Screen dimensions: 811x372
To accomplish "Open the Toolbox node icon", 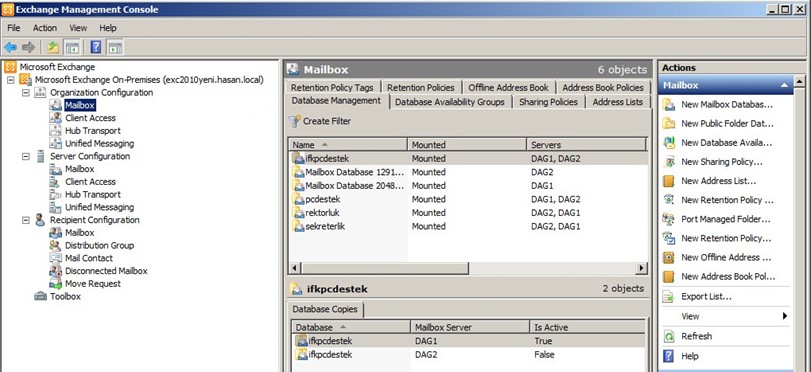I will (x=40, y=296).
